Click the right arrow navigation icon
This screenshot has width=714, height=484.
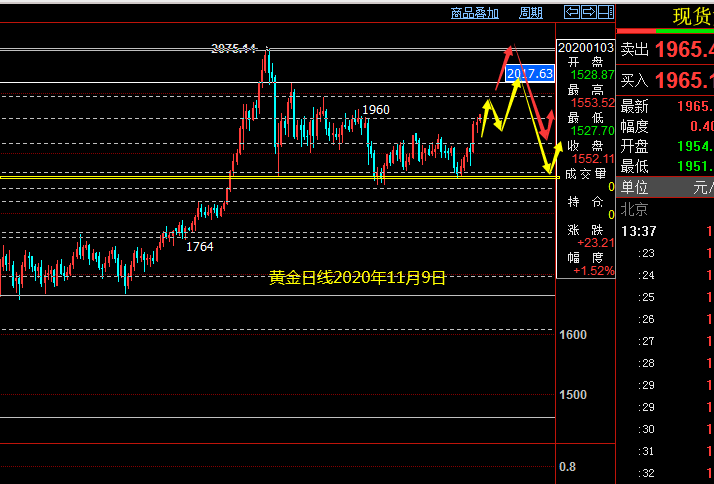point(589,12)
